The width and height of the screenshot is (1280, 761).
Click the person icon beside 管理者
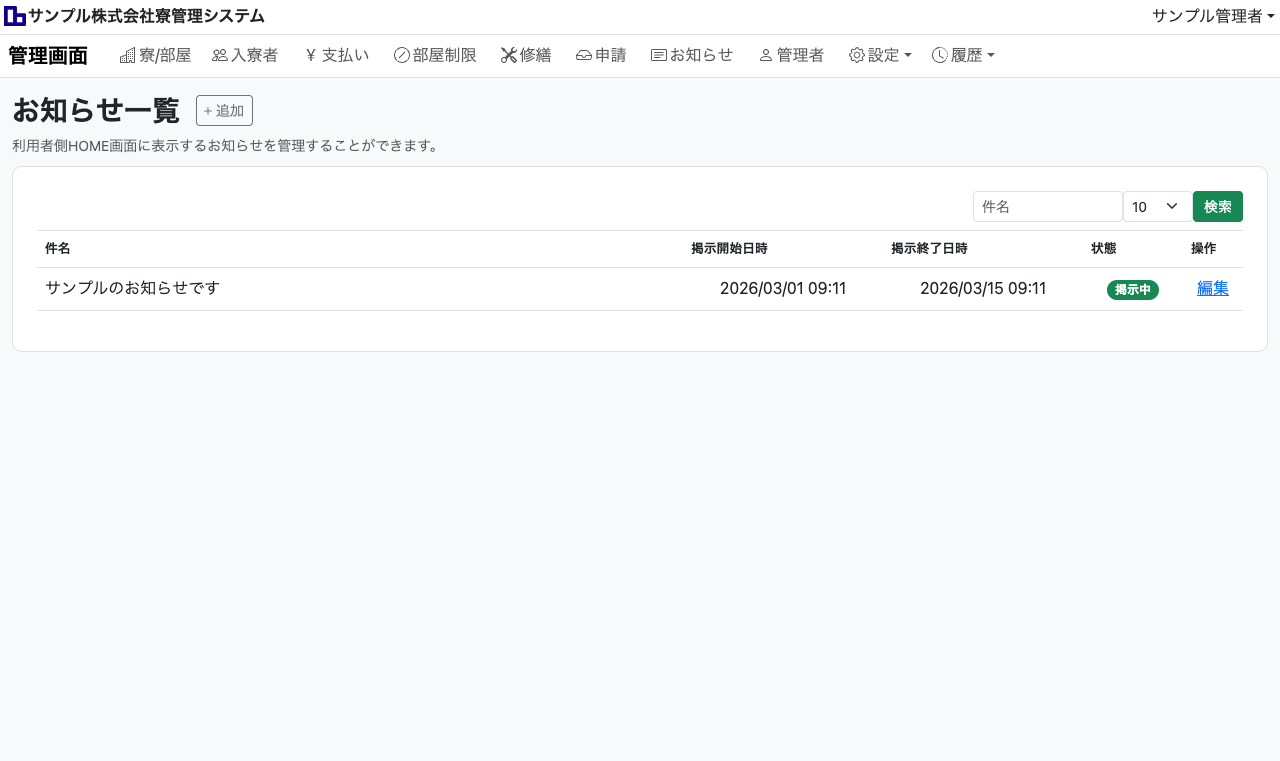point(766,56)
